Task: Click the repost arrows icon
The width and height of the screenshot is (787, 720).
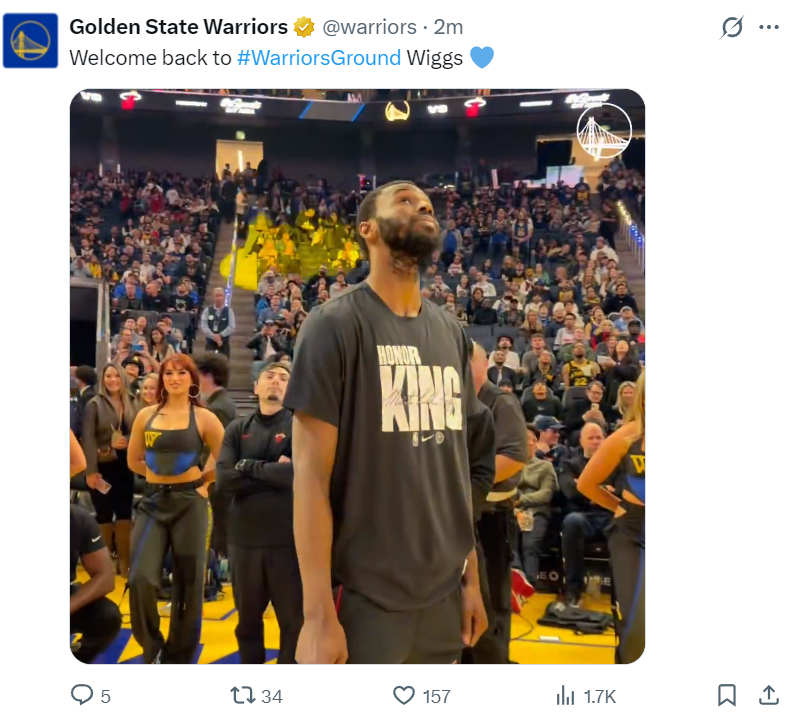Action: (242, 695)
